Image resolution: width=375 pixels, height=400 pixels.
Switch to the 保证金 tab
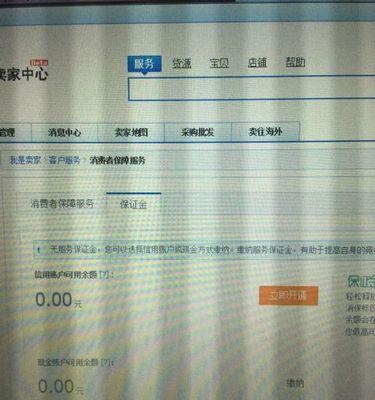pos(133,204)
